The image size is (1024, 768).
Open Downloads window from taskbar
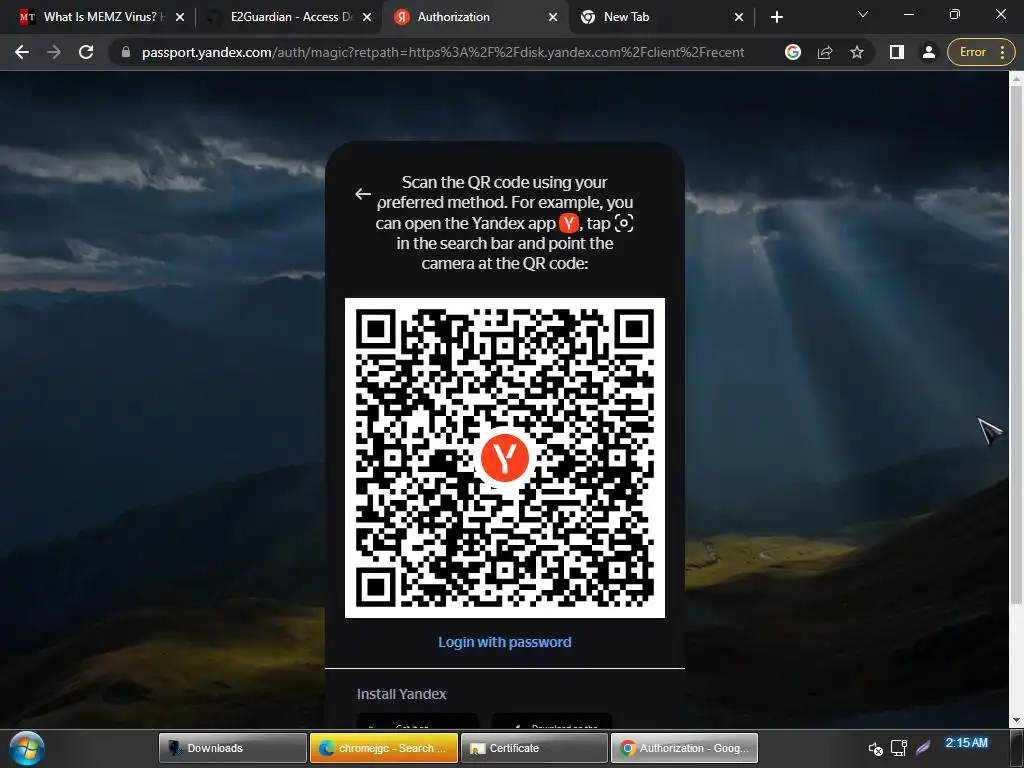coord(232,748)
